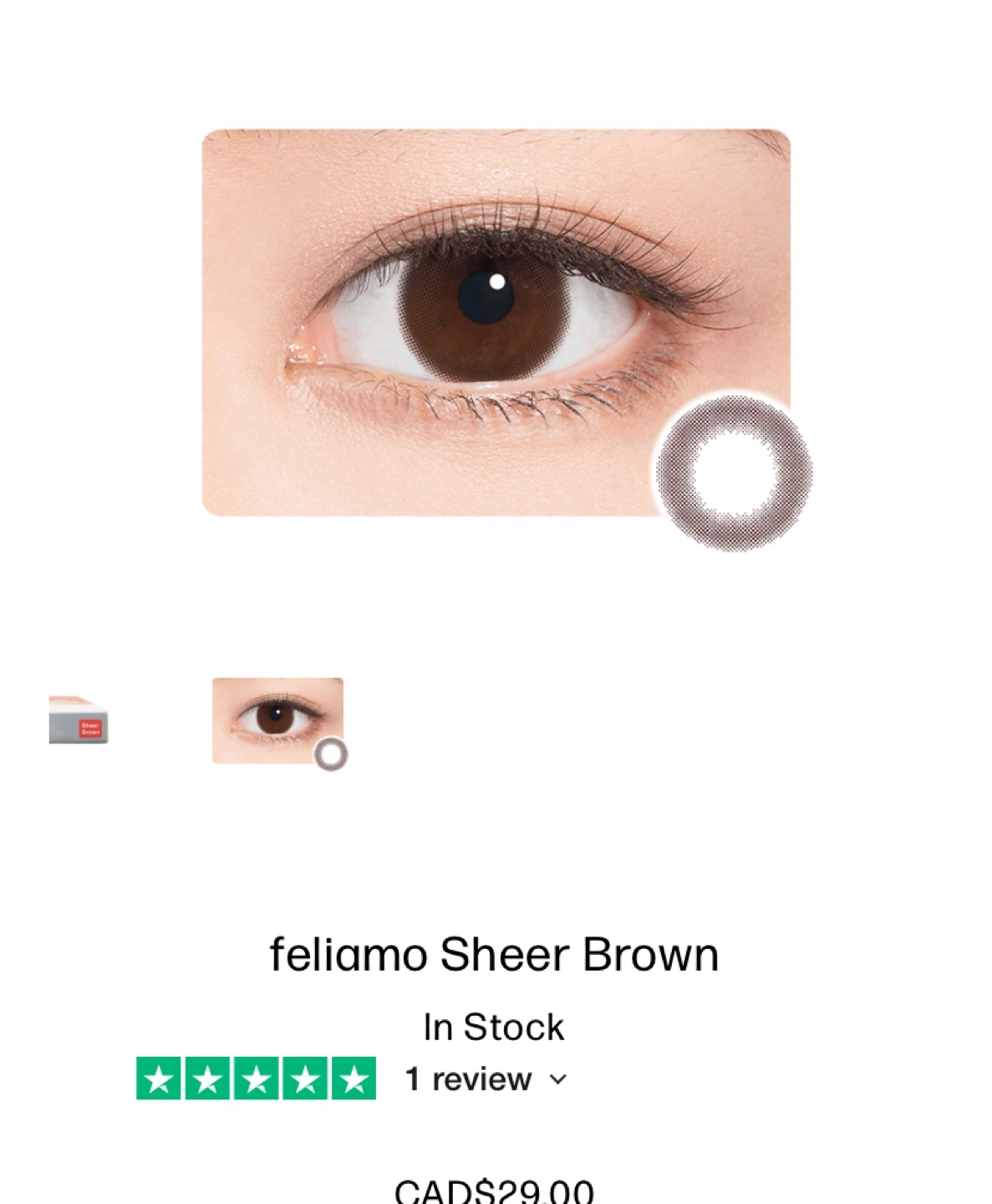992x1204 pixels.
Task: Click the feliamo Sheer Brown title
Action: coord(494,954)
